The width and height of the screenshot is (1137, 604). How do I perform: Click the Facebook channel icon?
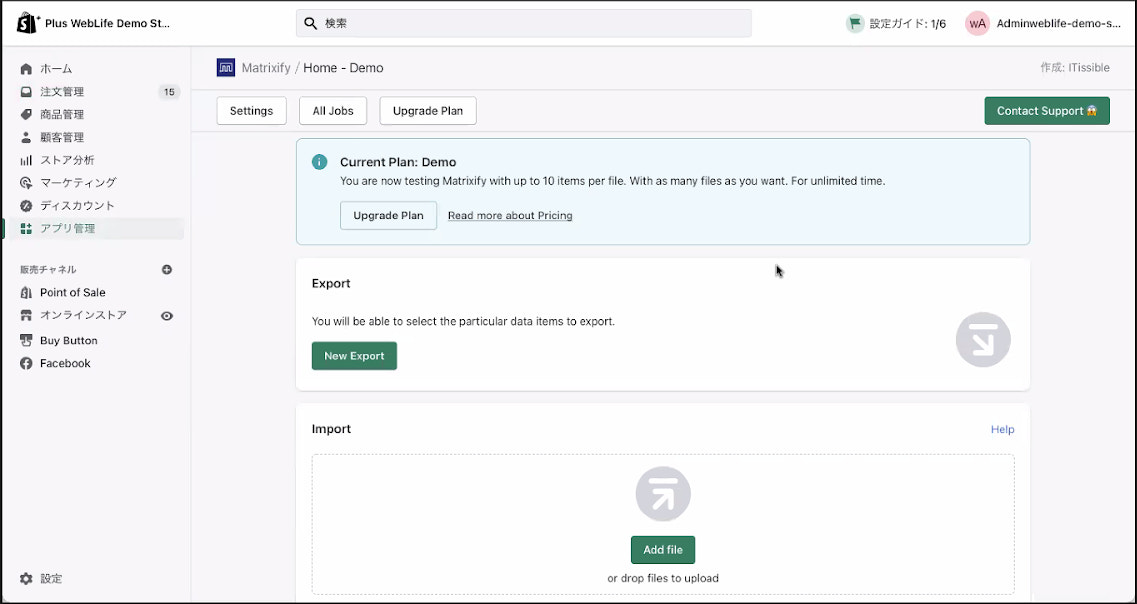(x=26, y=364)
